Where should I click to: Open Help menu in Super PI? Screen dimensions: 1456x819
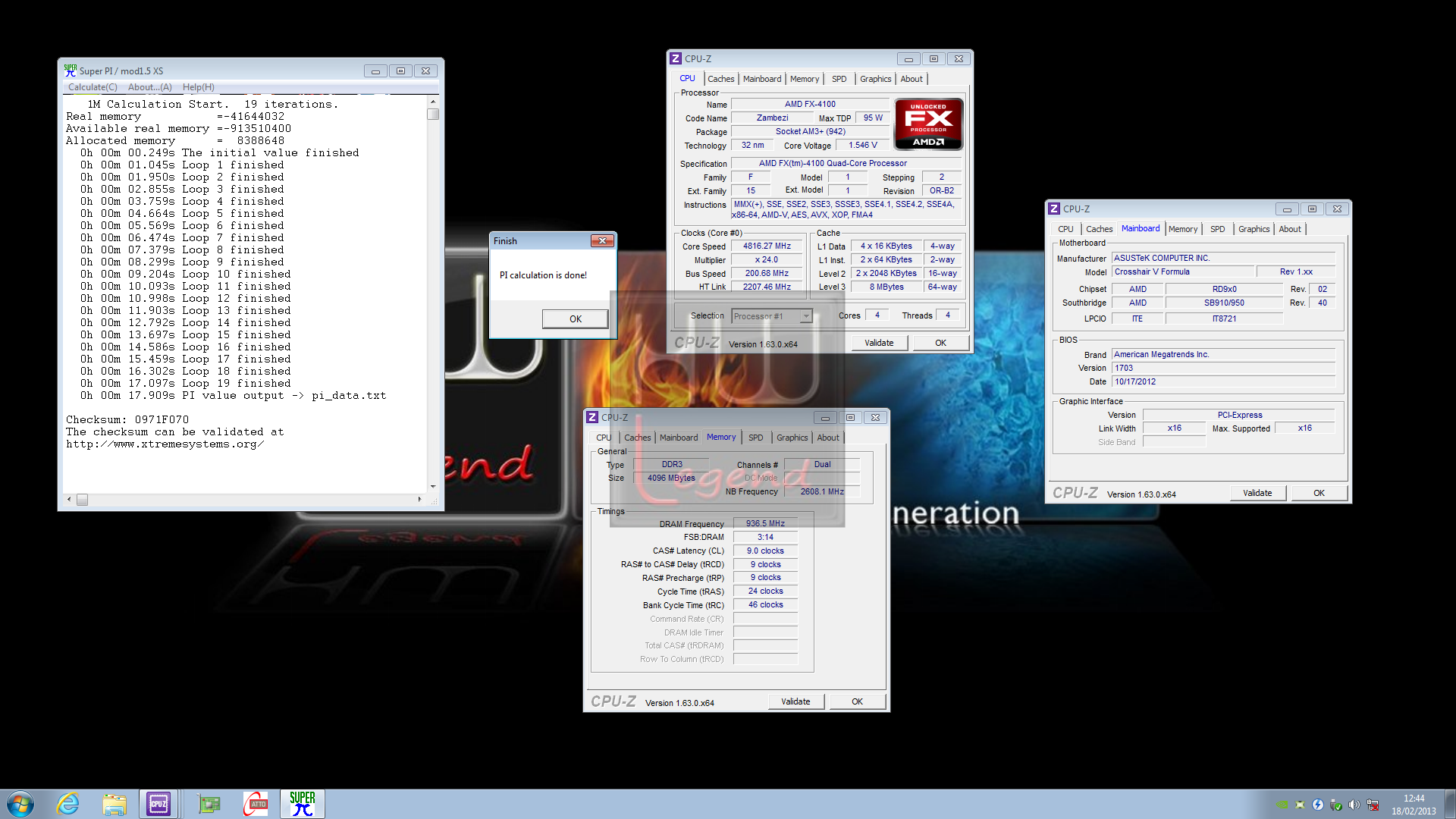pyautogui.click(x=199, y=87)
